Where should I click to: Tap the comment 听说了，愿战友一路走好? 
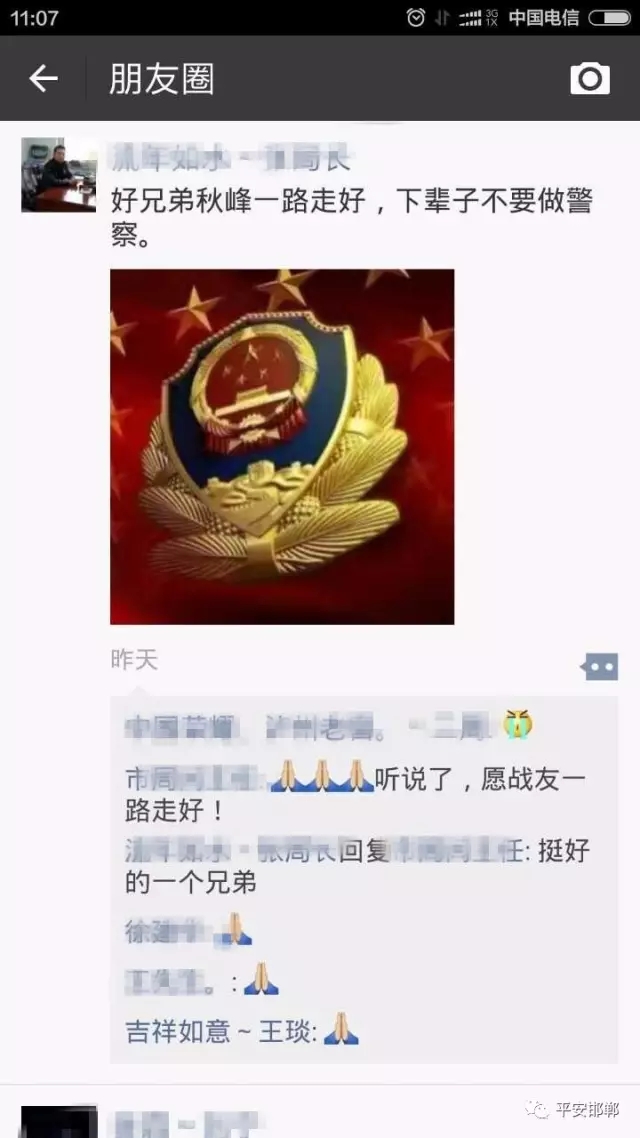point(356,795)
